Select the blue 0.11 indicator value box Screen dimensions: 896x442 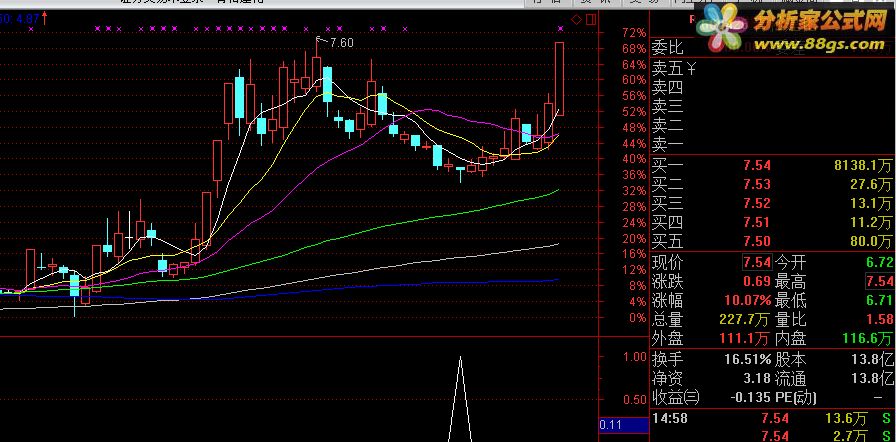[623, 425]
